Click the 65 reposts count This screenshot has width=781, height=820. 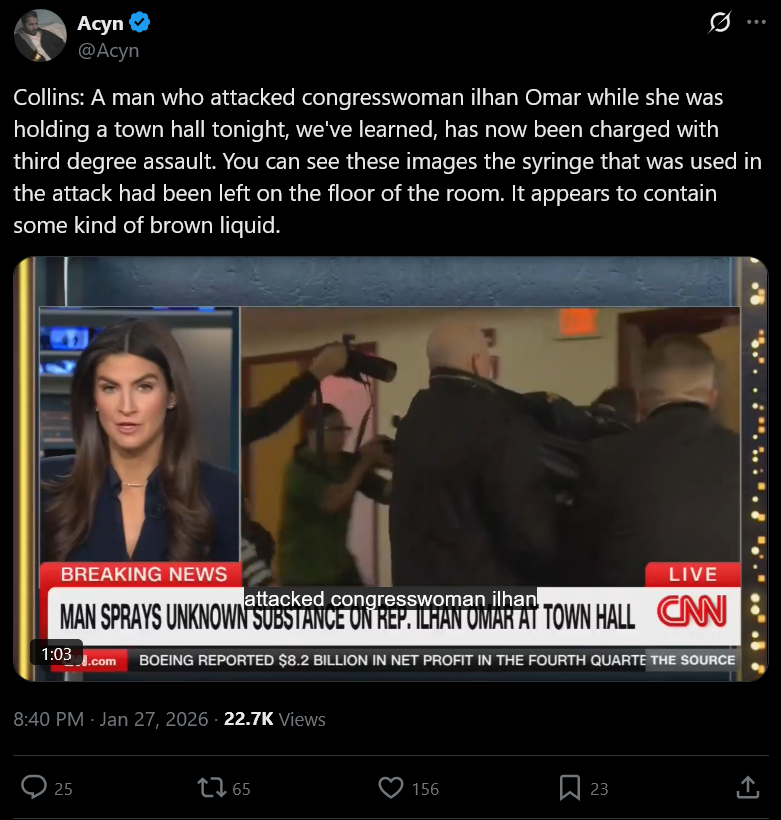[241, 789]
